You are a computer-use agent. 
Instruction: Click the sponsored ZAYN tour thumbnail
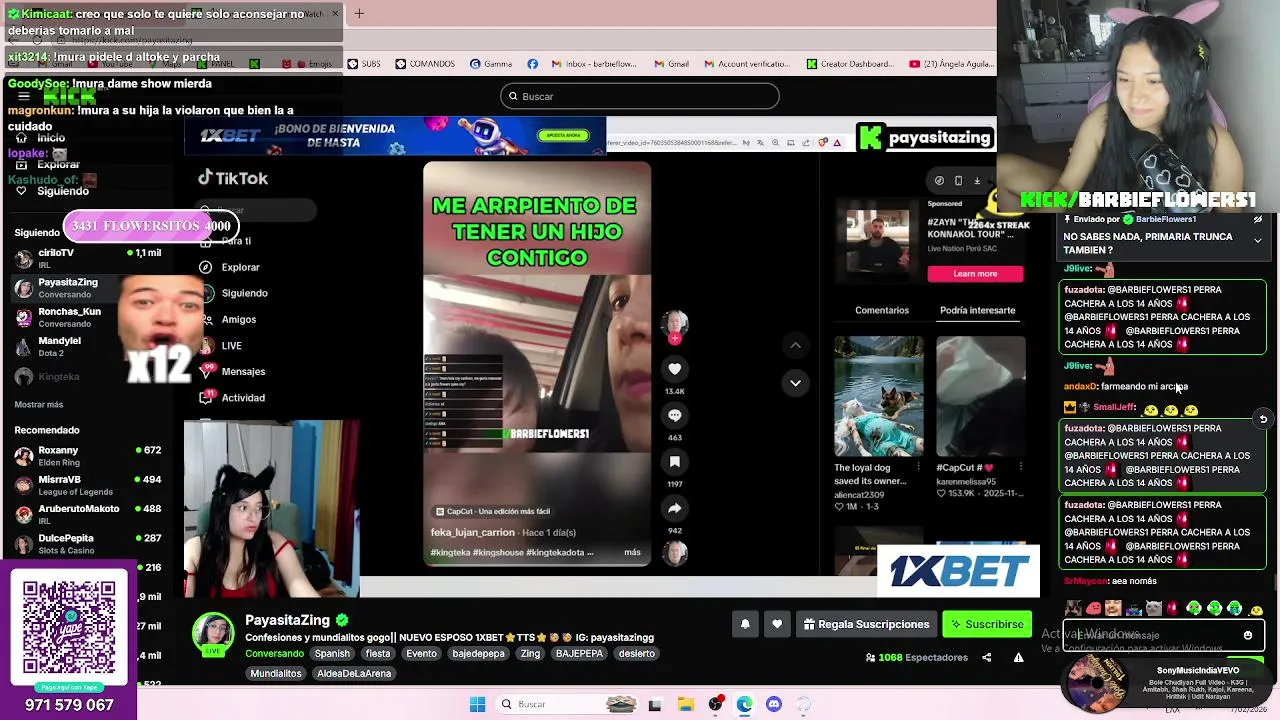point(878,241)
